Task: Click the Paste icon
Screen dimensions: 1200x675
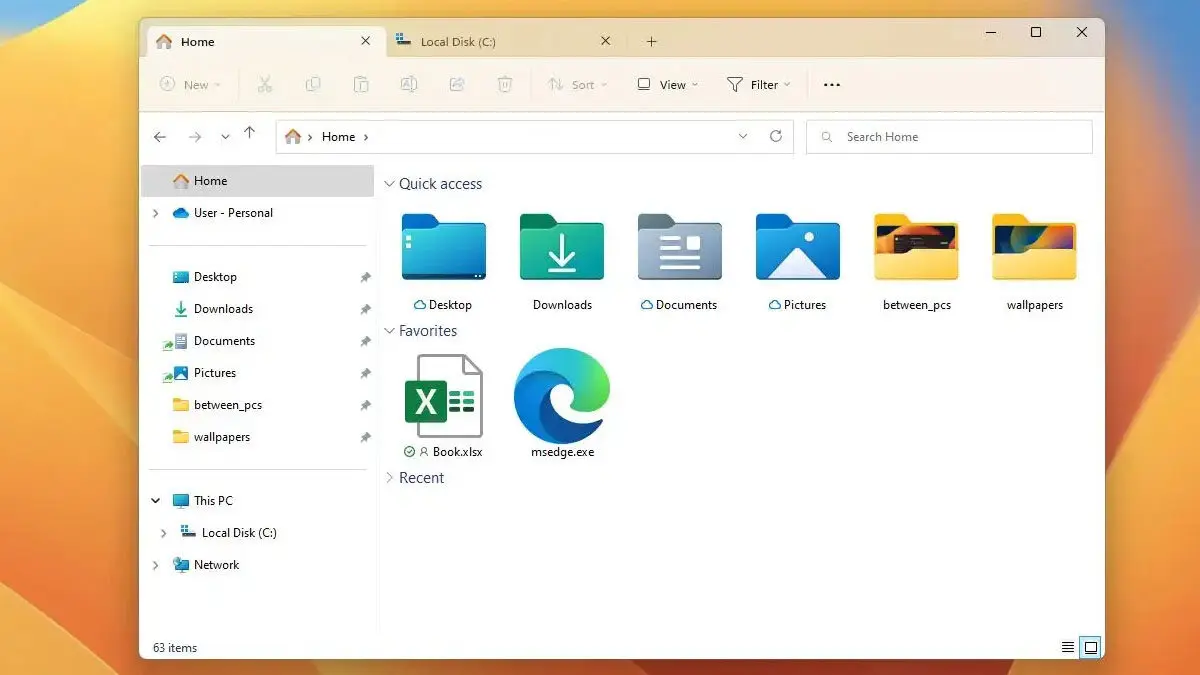Action: pyautogui.click(x=361, y=84)
